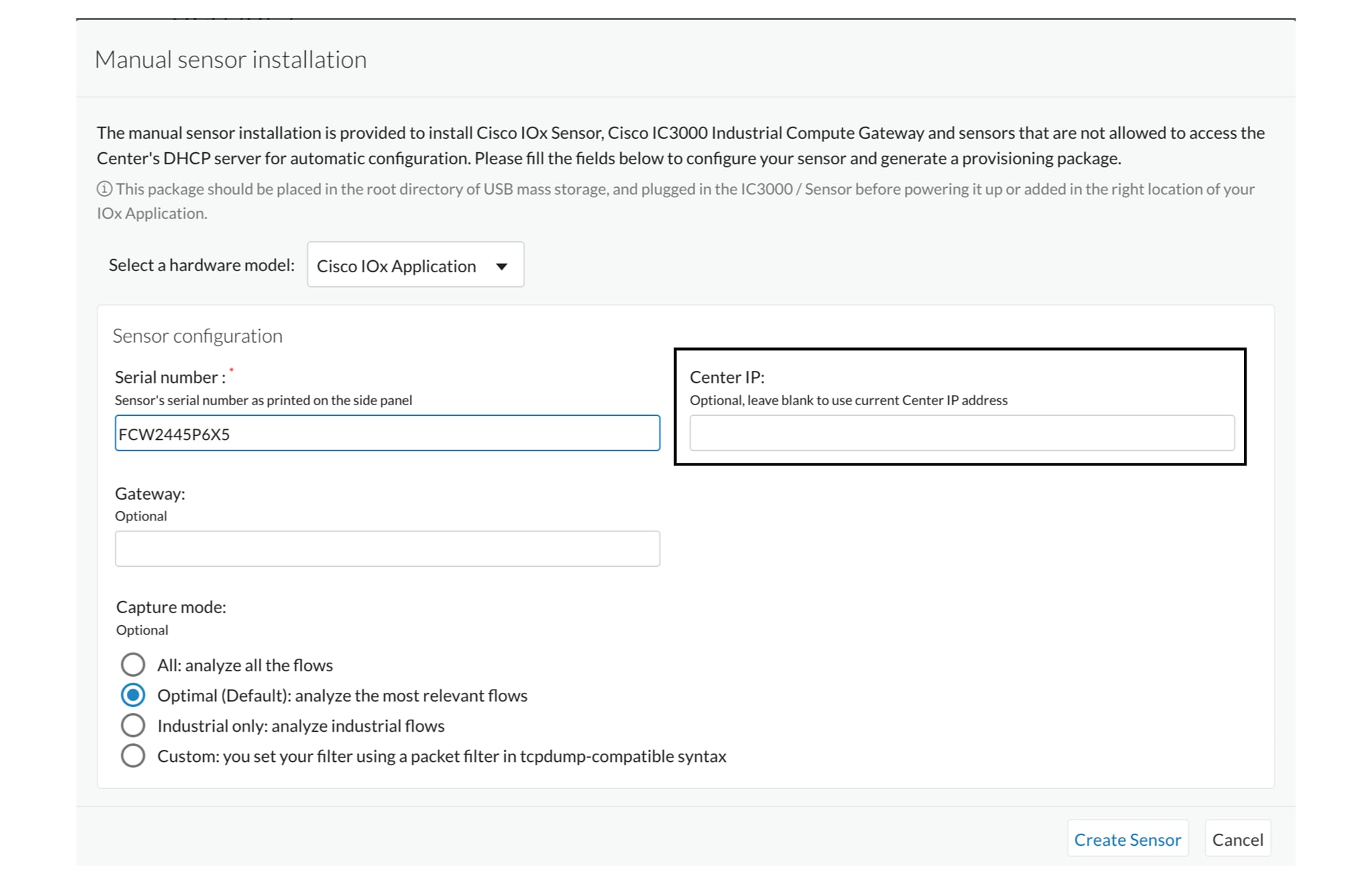The width and height of the screenshot is (1372, 884).
Task: Click 'Sensor's serial number as printed' hint
Action: [263, 400]
